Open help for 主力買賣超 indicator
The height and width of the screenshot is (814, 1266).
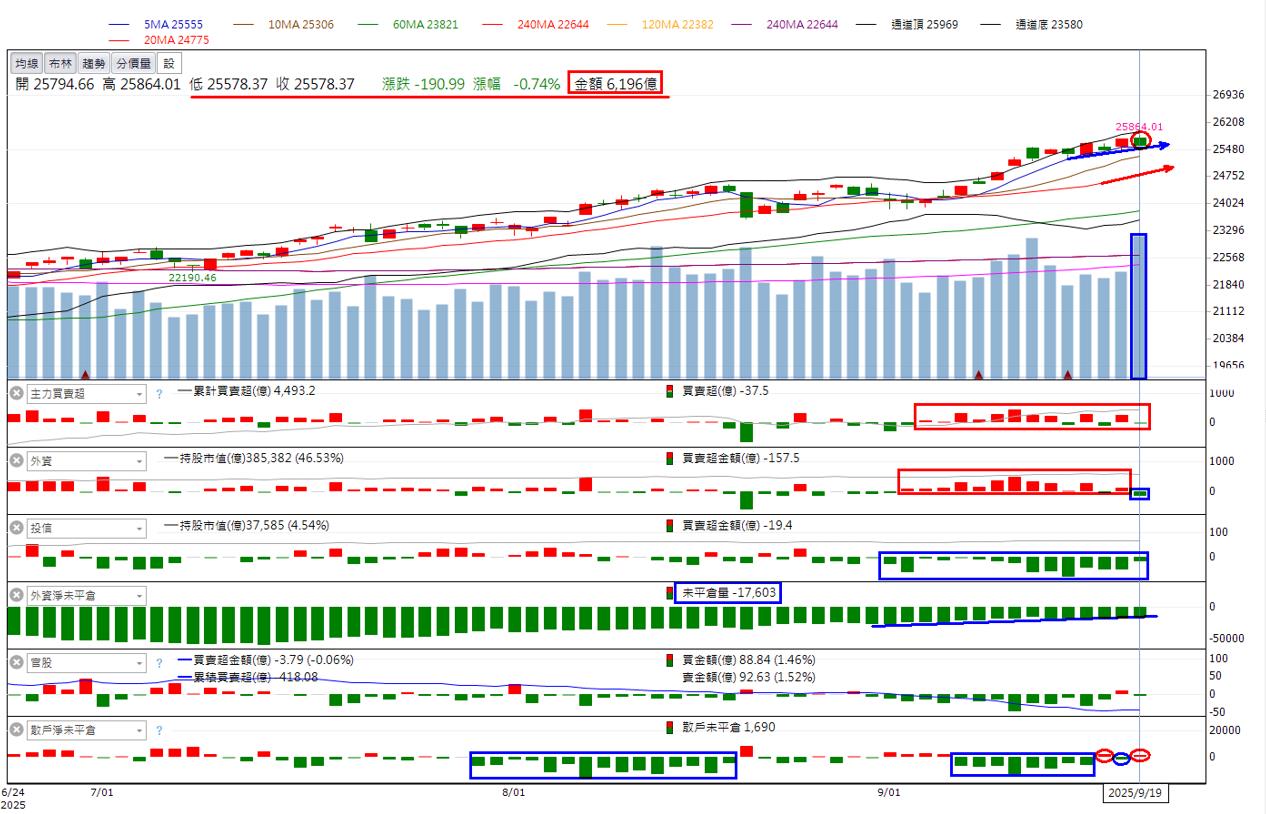(158, 394)
